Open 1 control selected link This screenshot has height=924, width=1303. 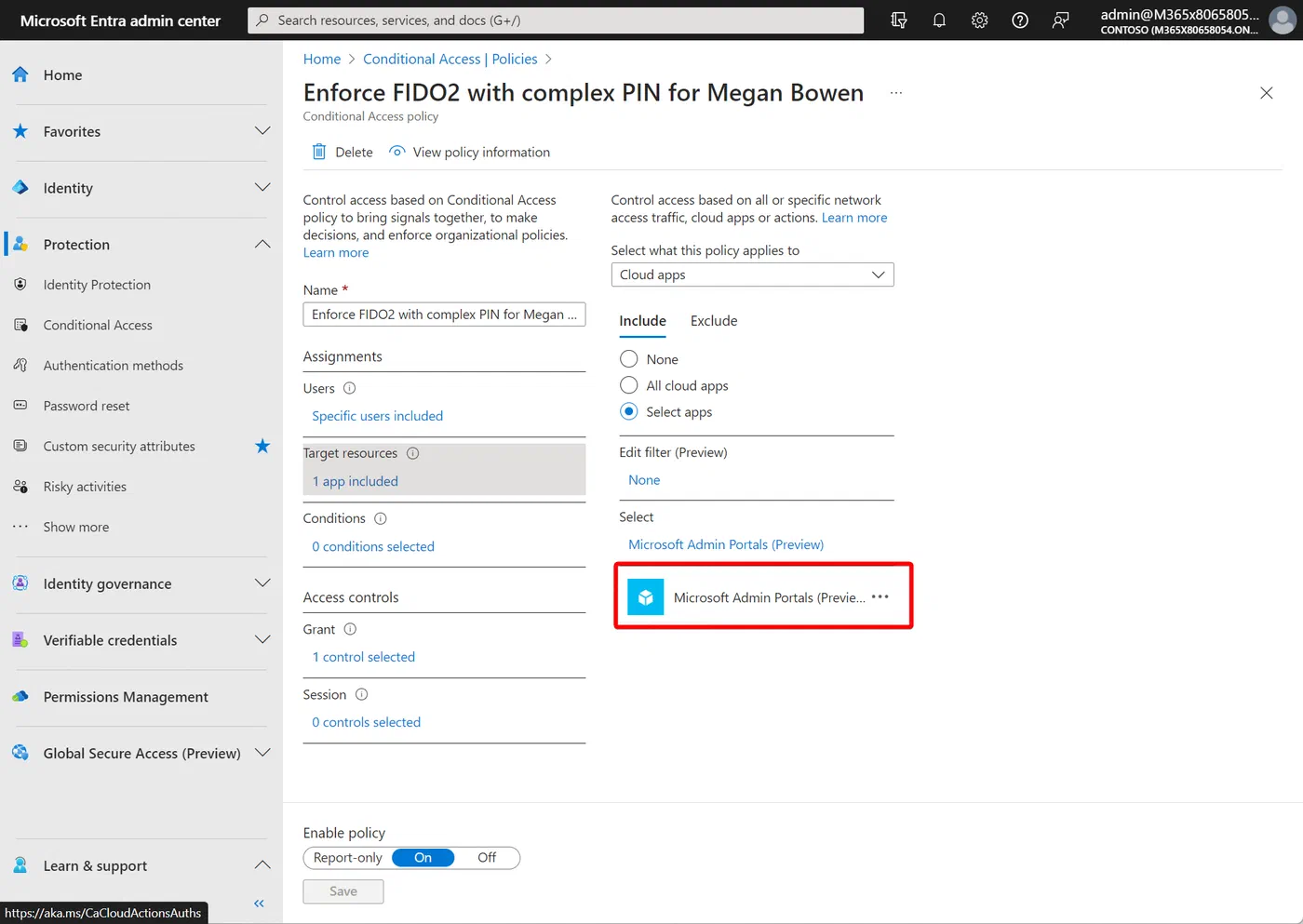click(364, 657)
